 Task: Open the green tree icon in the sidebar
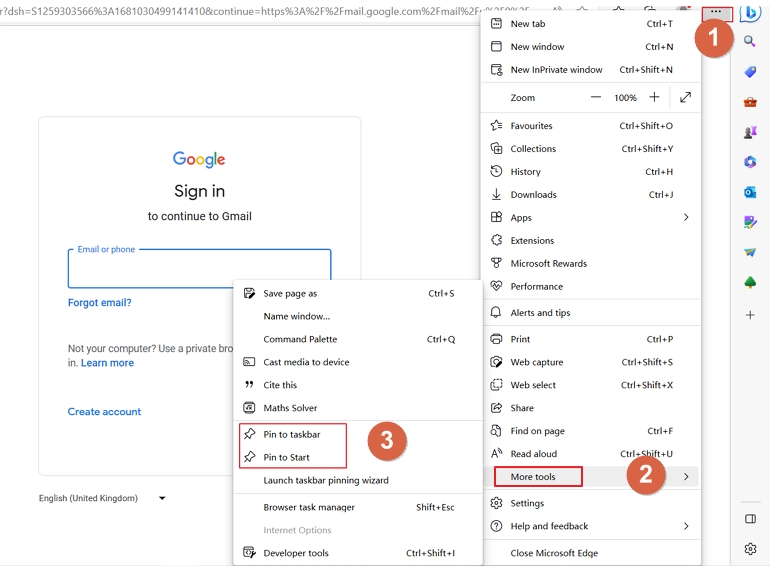click(x=750, y=283)
